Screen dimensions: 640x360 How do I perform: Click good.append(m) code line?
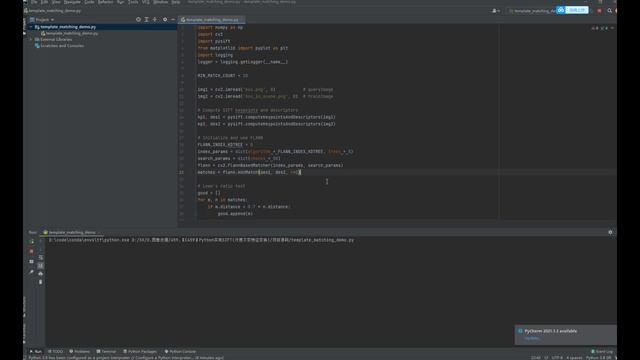click(235, 213)
